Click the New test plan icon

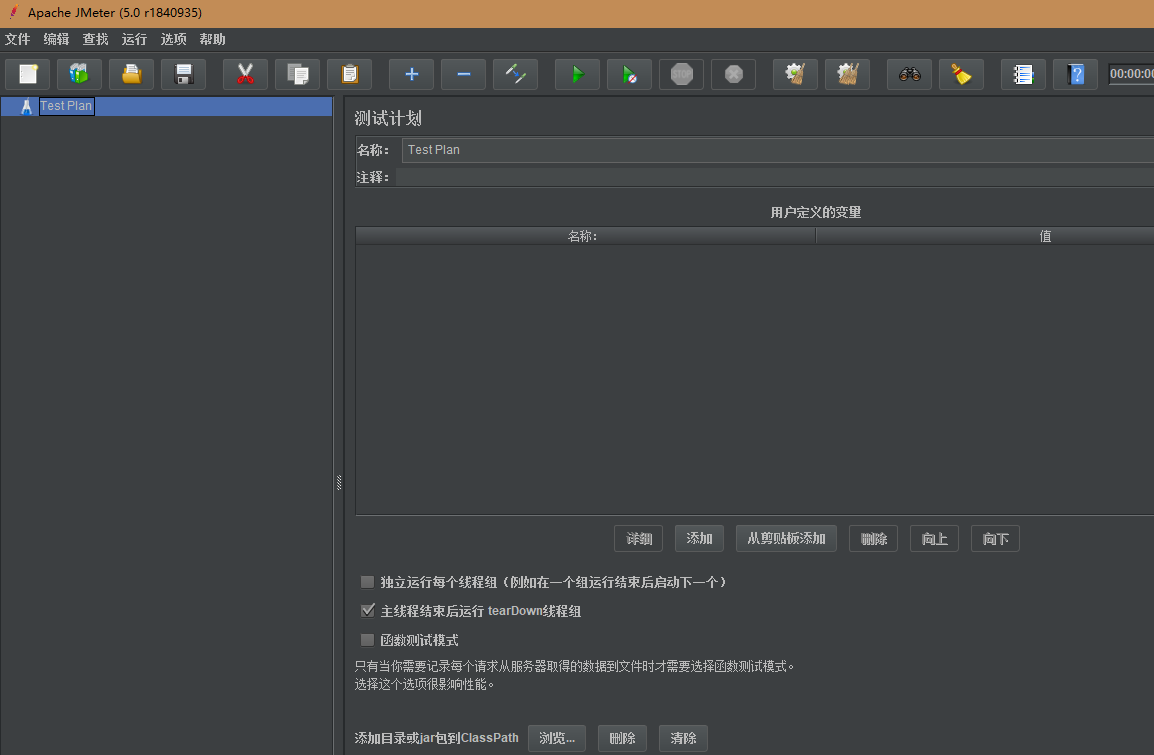(28, 74)
